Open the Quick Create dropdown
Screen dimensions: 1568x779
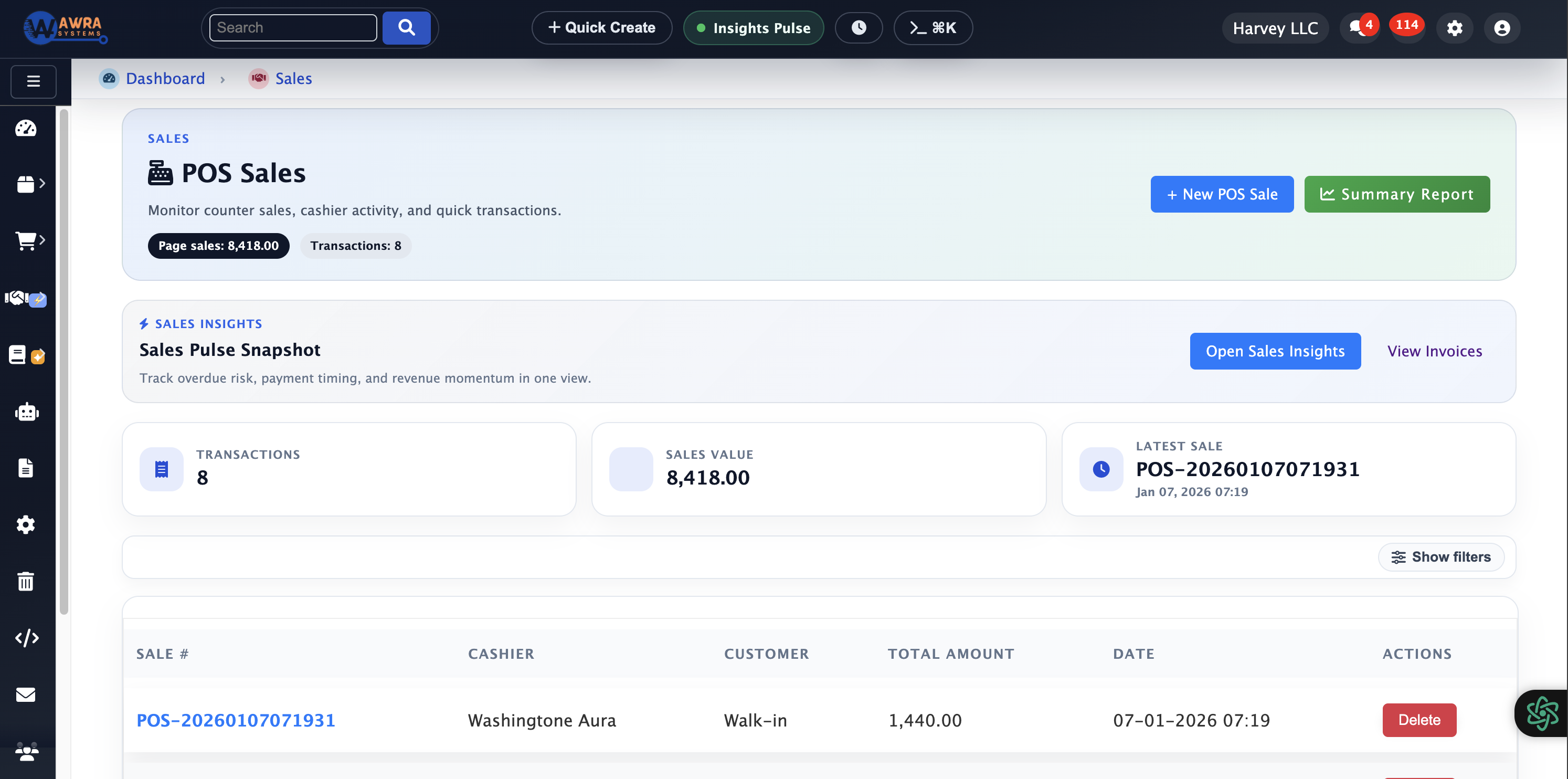click(601, 28)
